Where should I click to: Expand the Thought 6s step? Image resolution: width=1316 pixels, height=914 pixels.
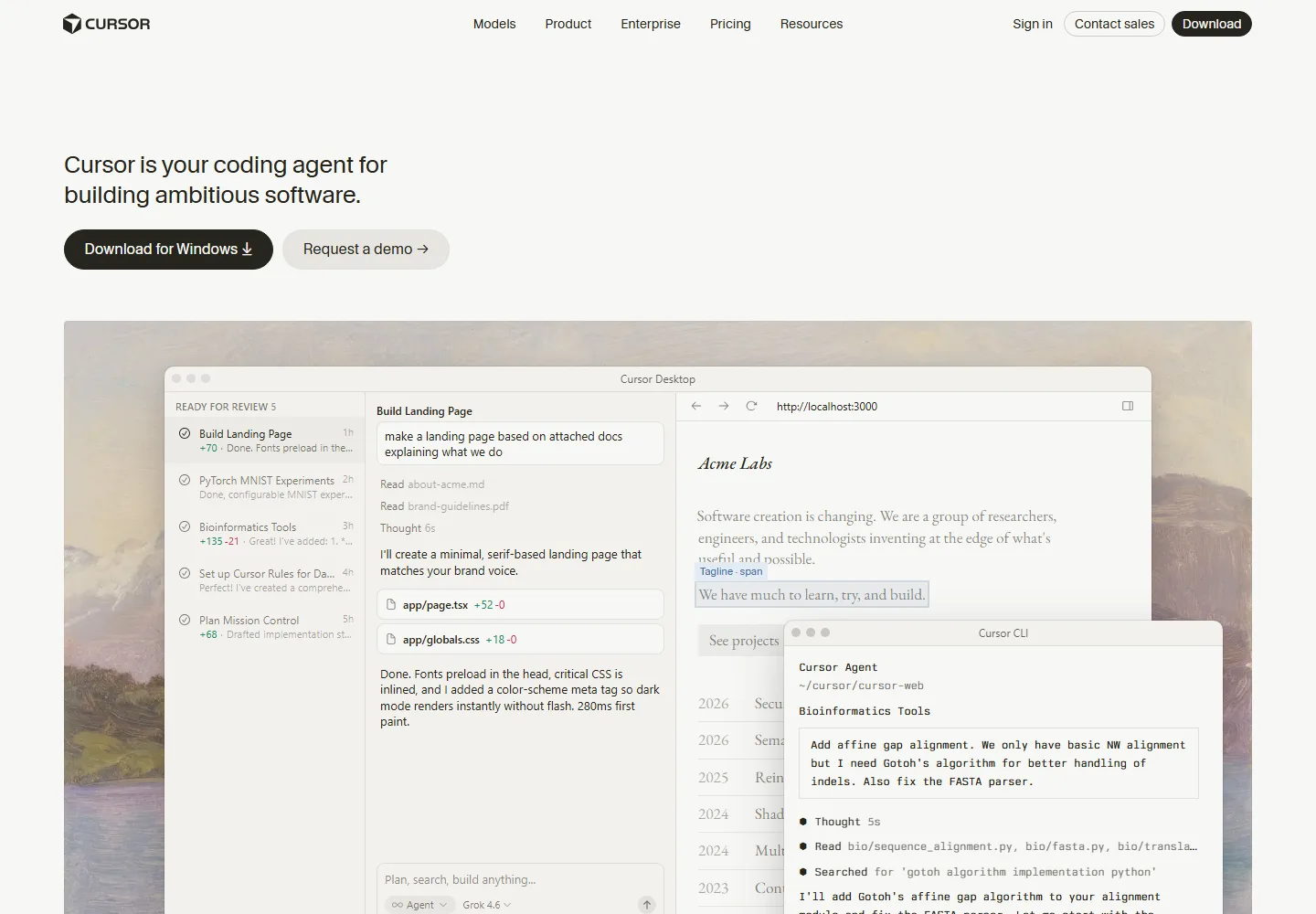408,528
